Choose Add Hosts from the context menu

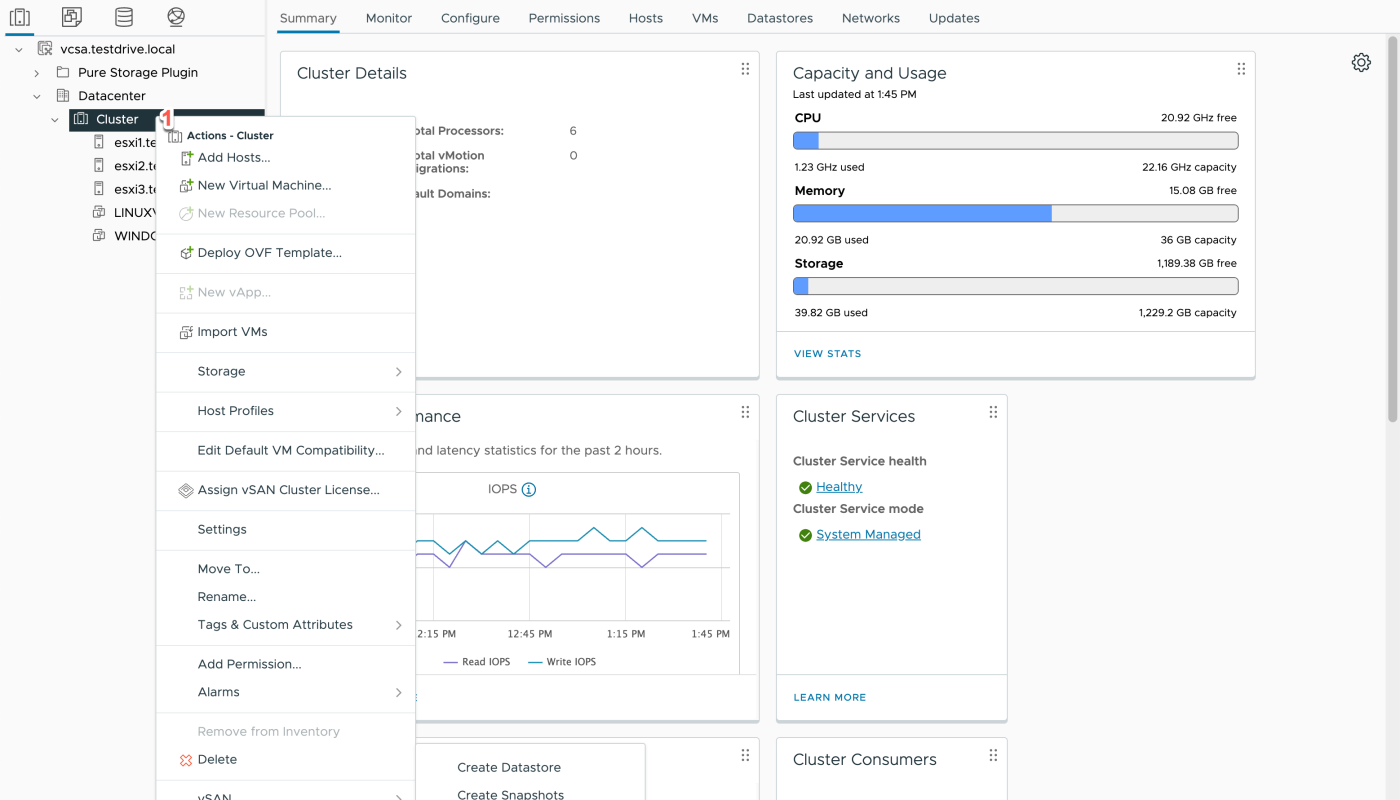click(x=233, y=157)
